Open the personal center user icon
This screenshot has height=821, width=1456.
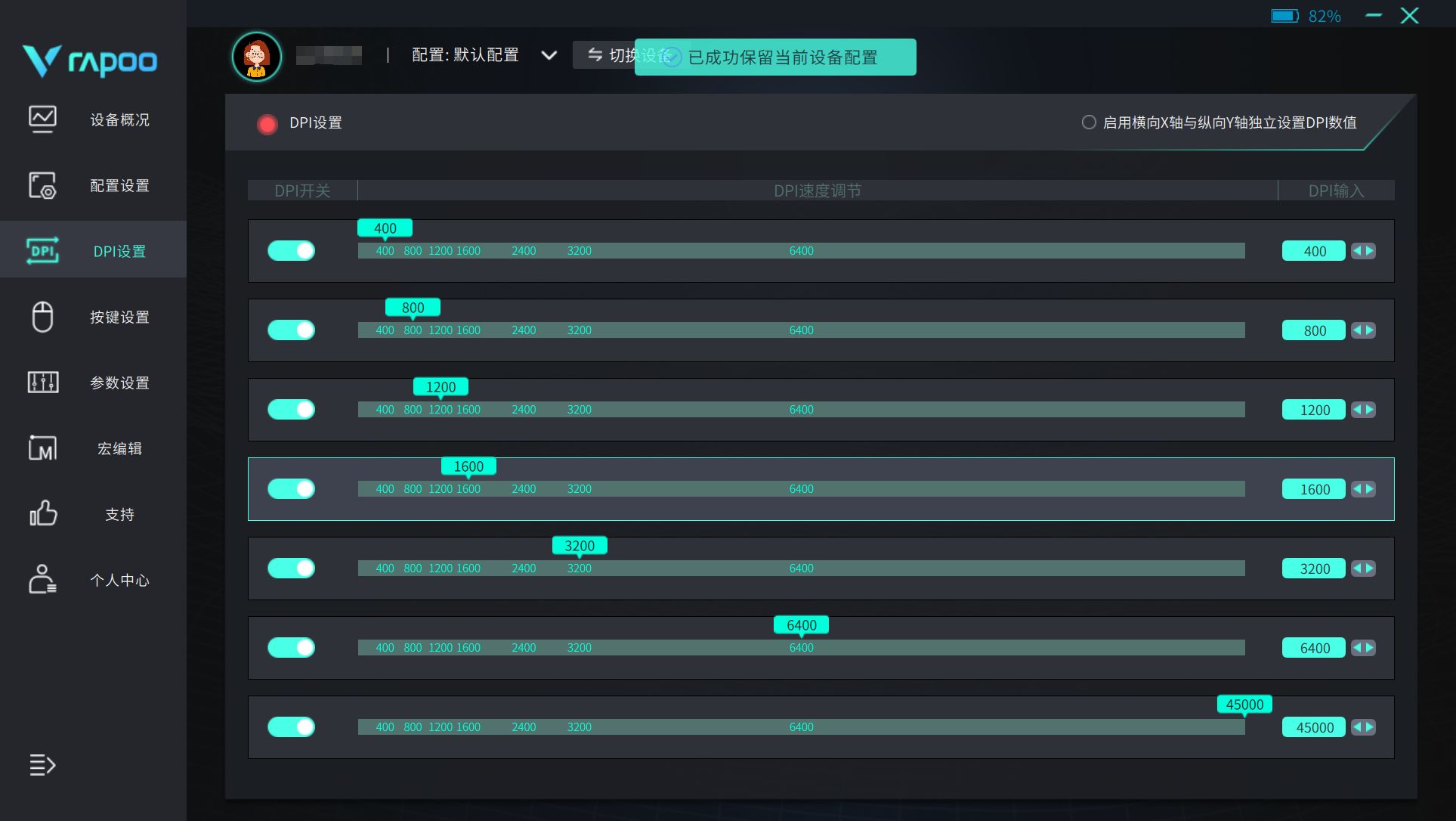click(x=42, y=580)
